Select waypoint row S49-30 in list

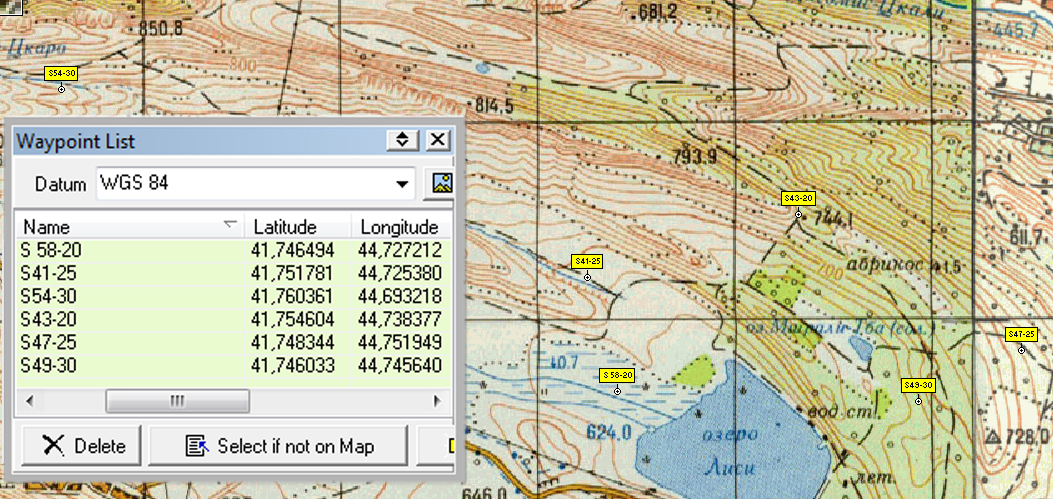(233, 365)
